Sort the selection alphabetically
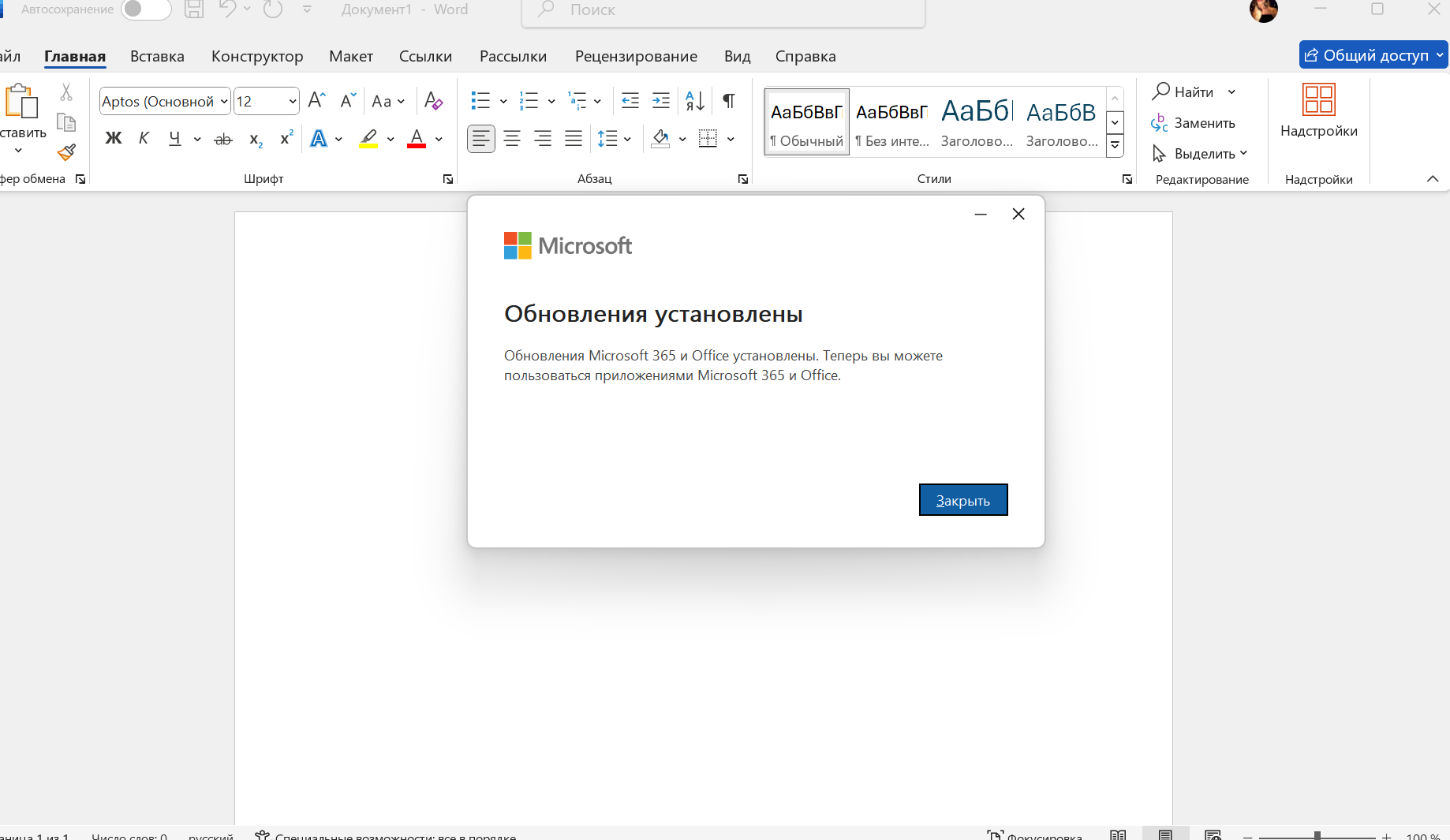The width and height of the screenshot is (1450, 840). (x=695, y=100)
